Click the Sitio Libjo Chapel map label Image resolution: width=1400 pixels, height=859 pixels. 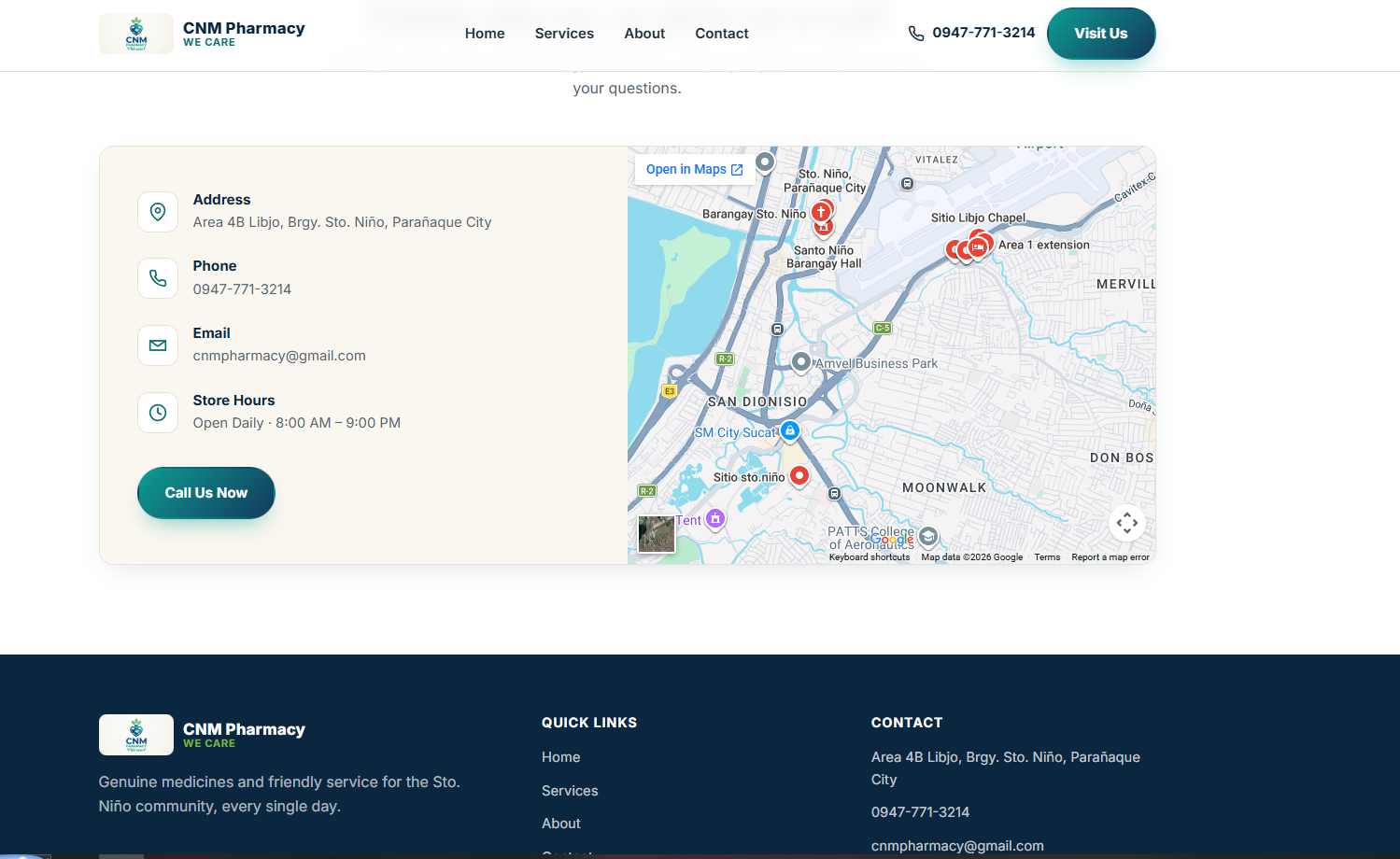click(978, 218)
